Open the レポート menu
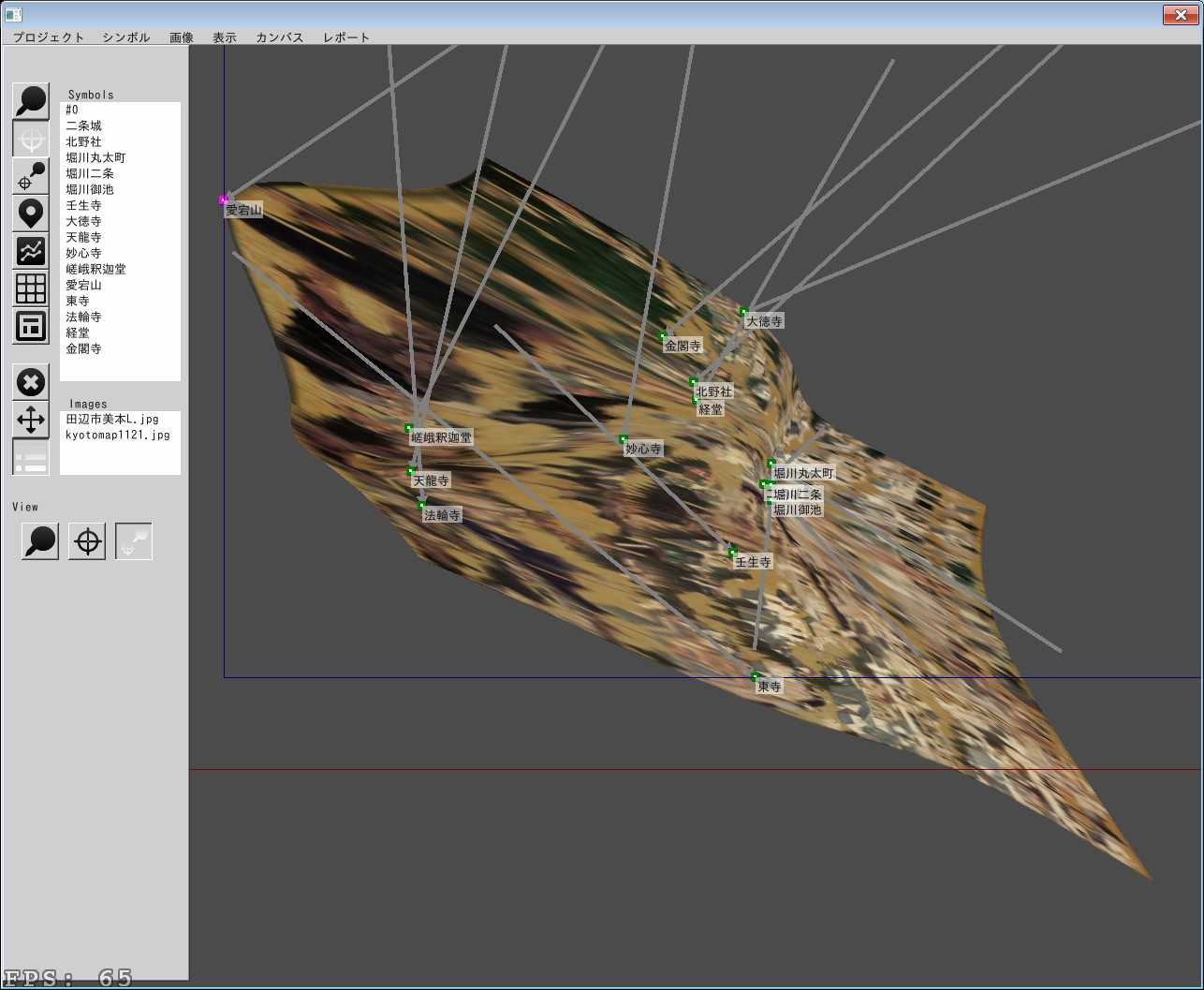1204x990 pixels. coord(346,37)
